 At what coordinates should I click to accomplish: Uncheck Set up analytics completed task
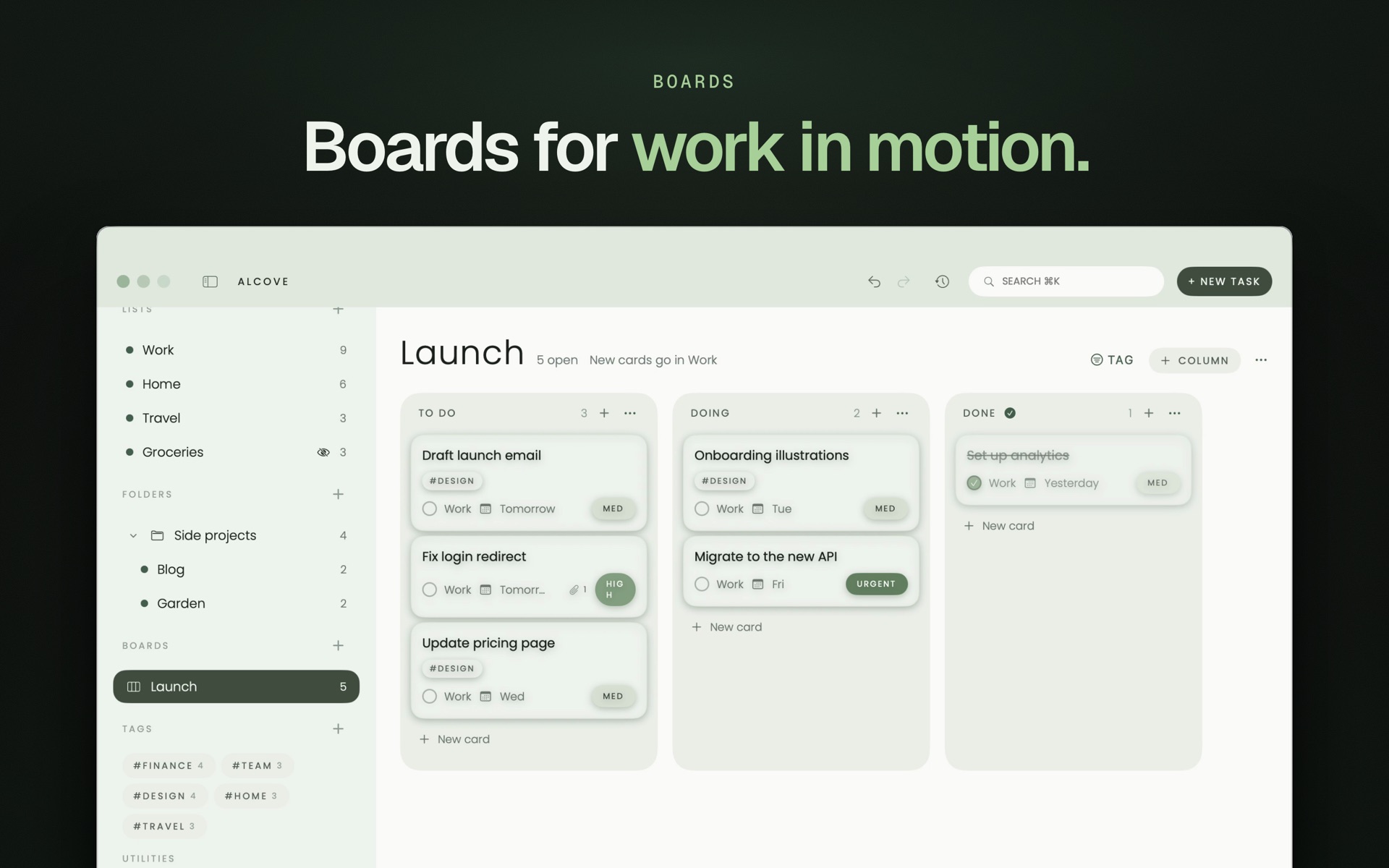click(974, 482)
